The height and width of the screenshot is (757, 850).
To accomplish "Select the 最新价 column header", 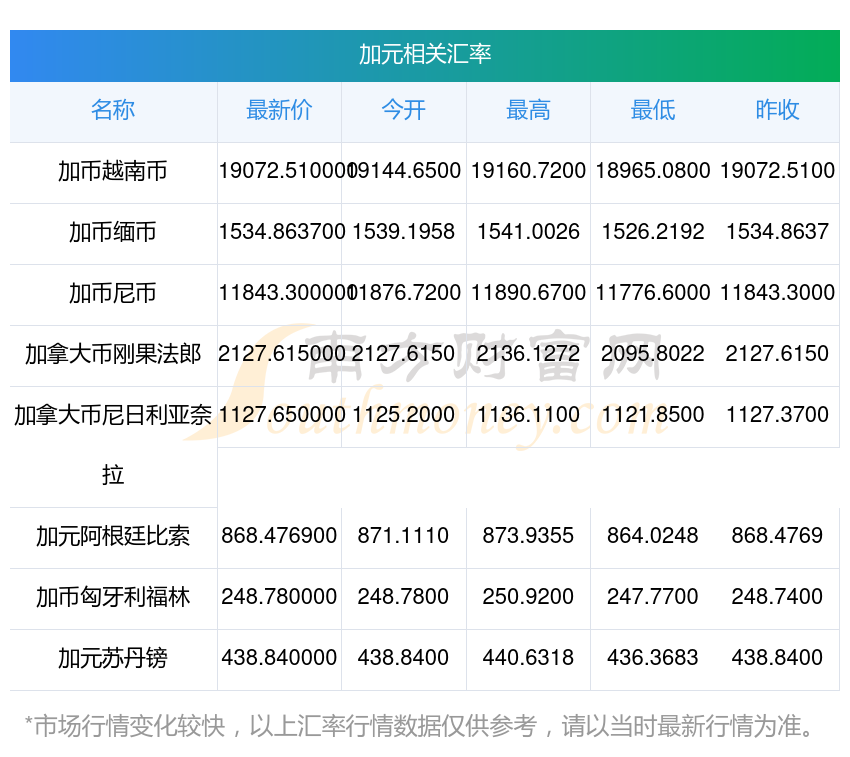I will [279, 110].
